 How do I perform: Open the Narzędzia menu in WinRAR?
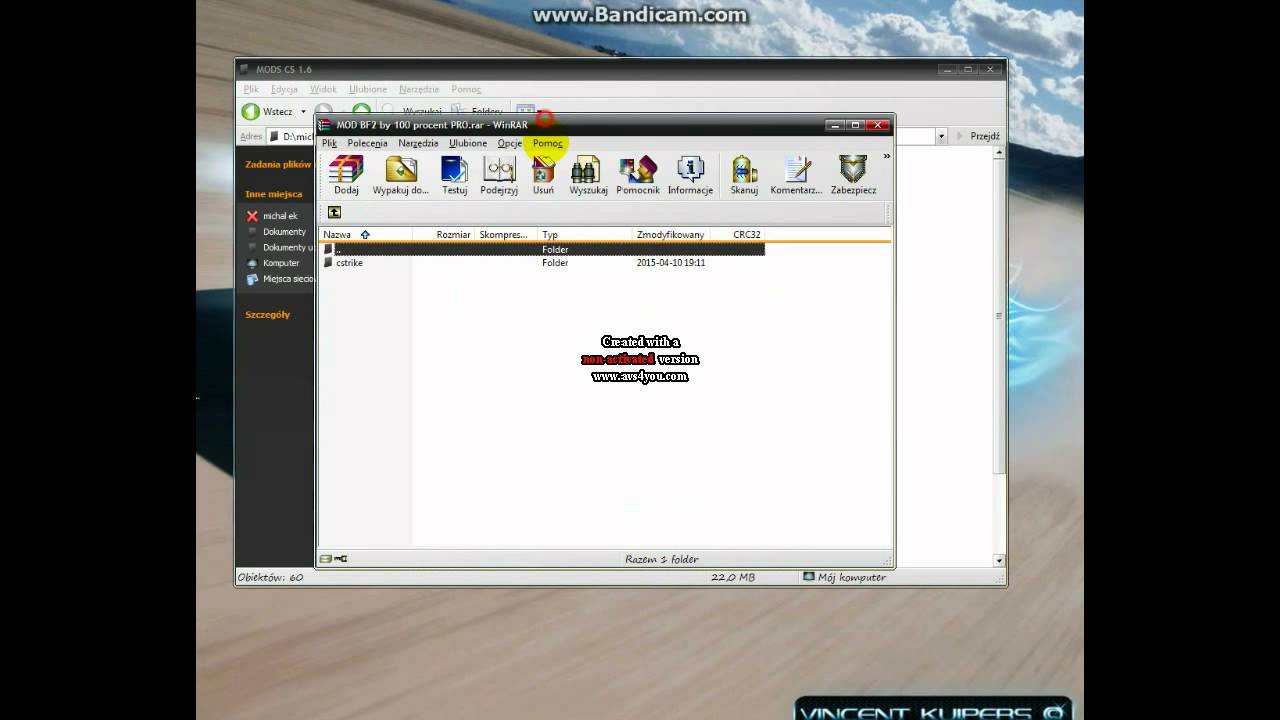coord(418,143)
